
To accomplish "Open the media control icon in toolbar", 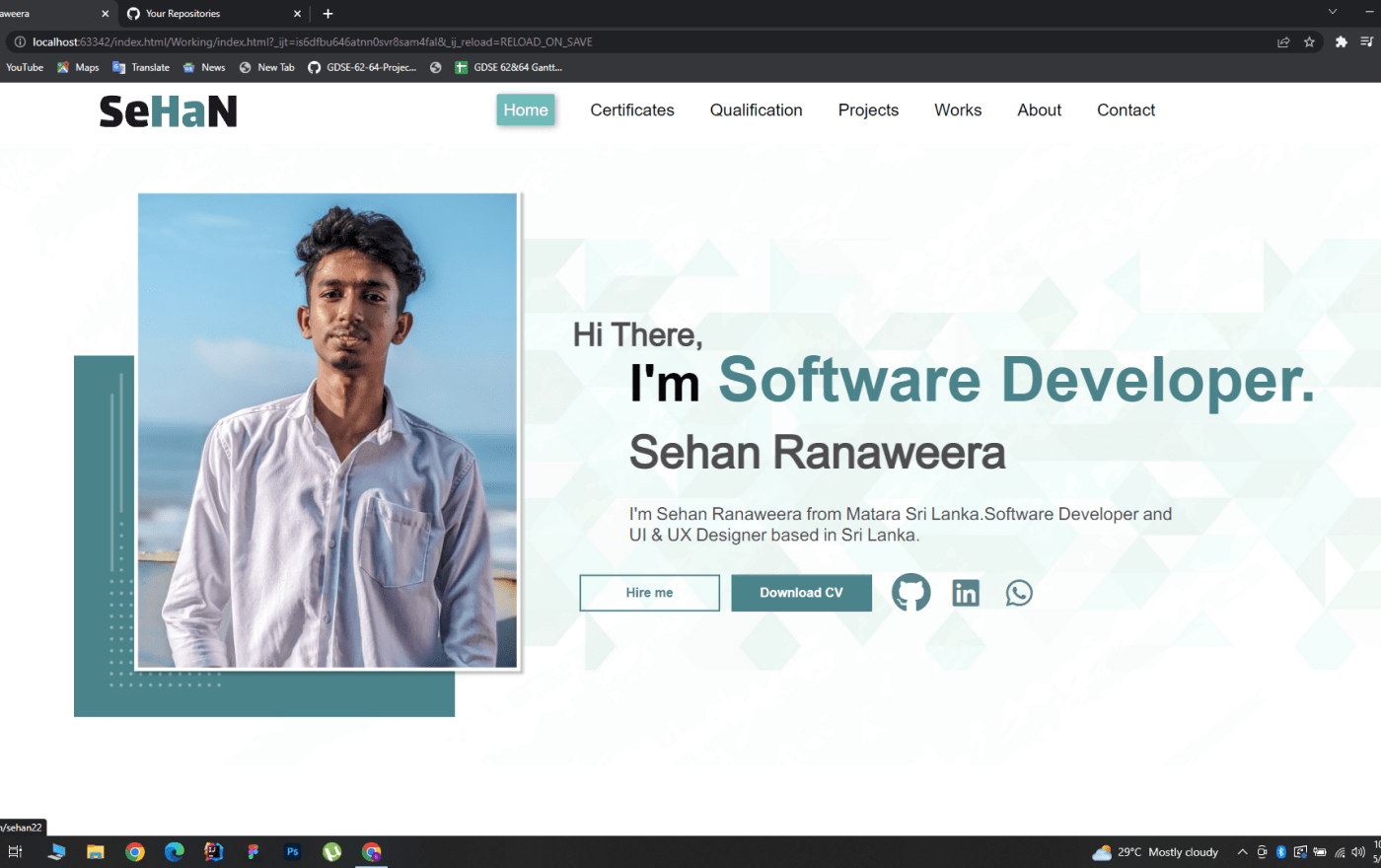I will 1366,42.
